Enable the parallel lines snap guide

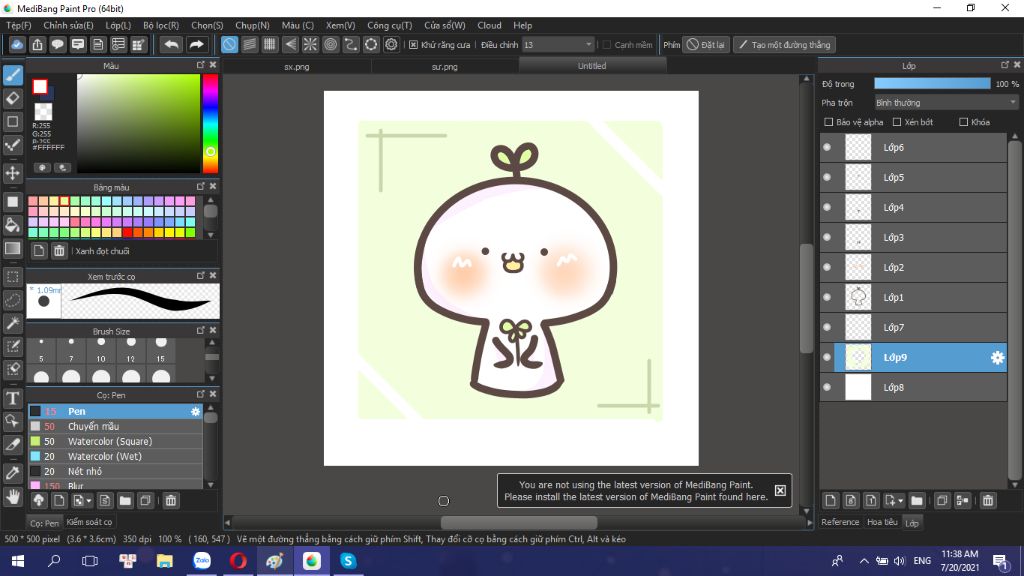249,44
